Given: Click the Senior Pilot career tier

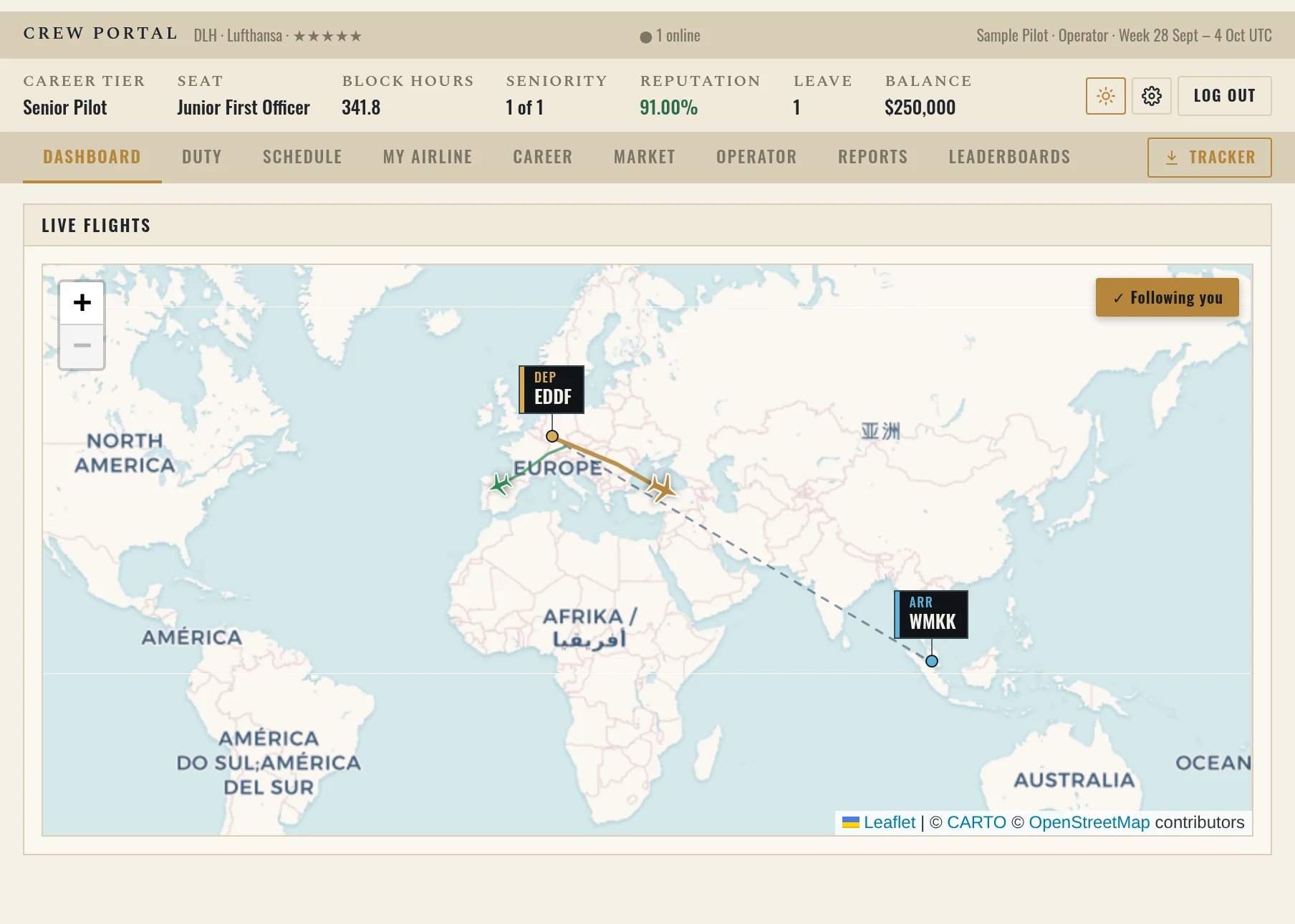Looking at the screenshot, I should pos(64,107).
